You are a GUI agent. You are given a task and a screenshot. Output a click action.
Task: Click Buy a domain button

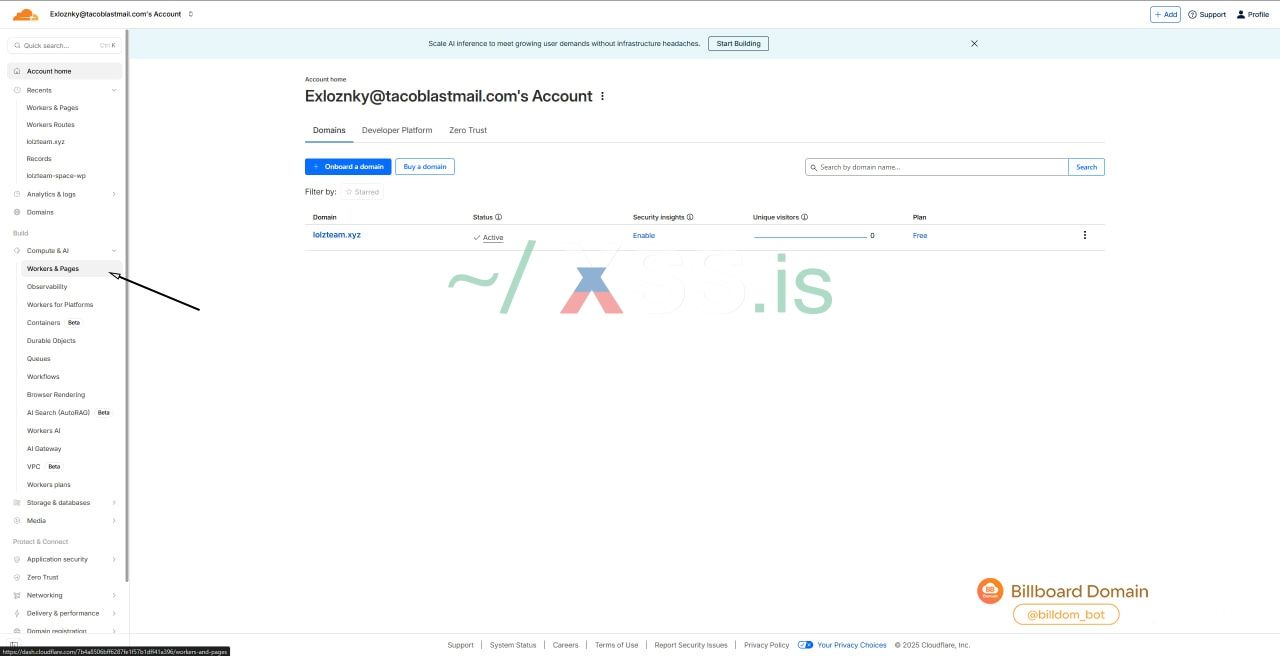[425, 167]
